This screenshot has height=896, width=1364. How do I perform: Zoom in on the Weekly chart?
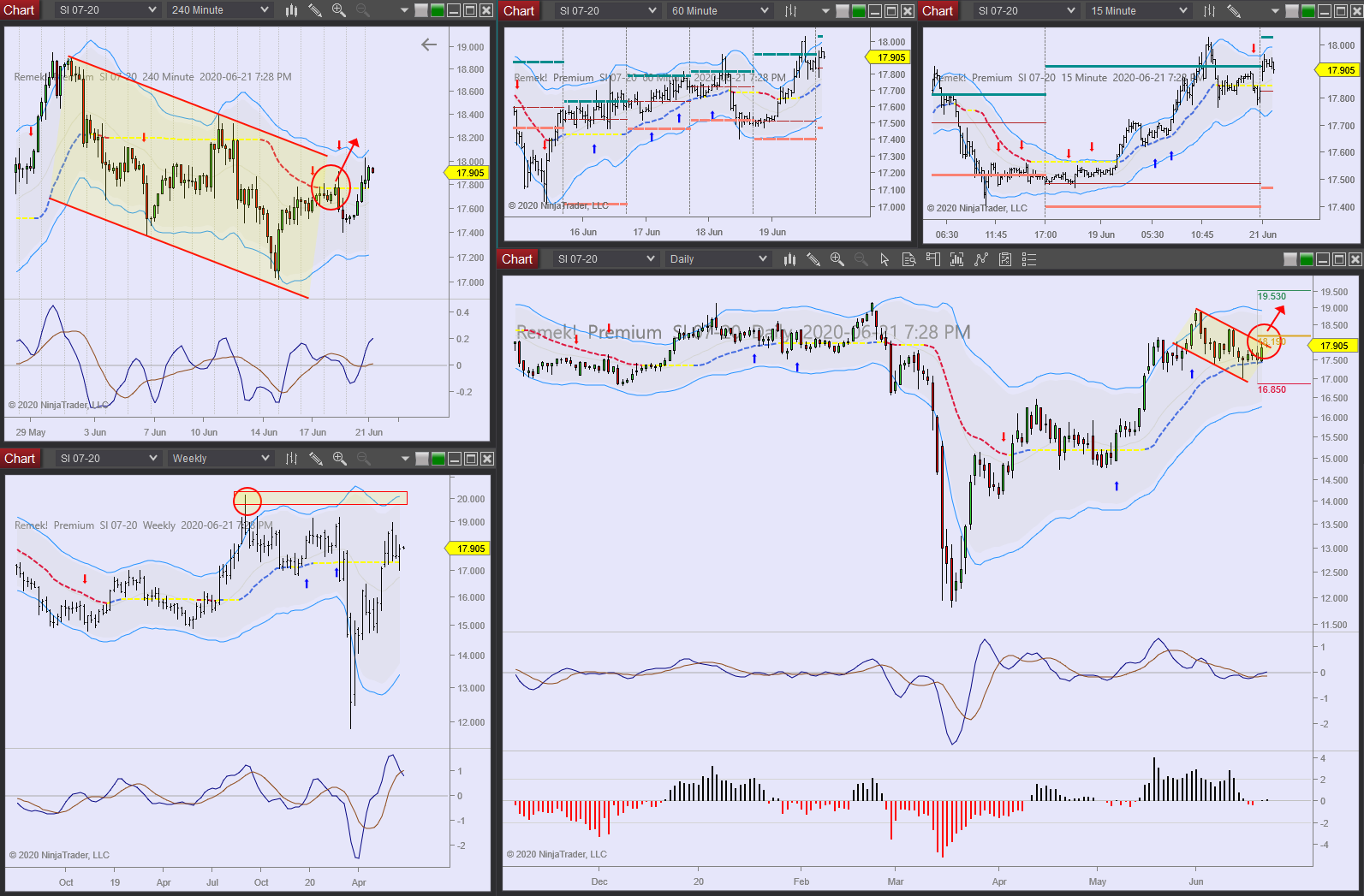click(340, 459)
